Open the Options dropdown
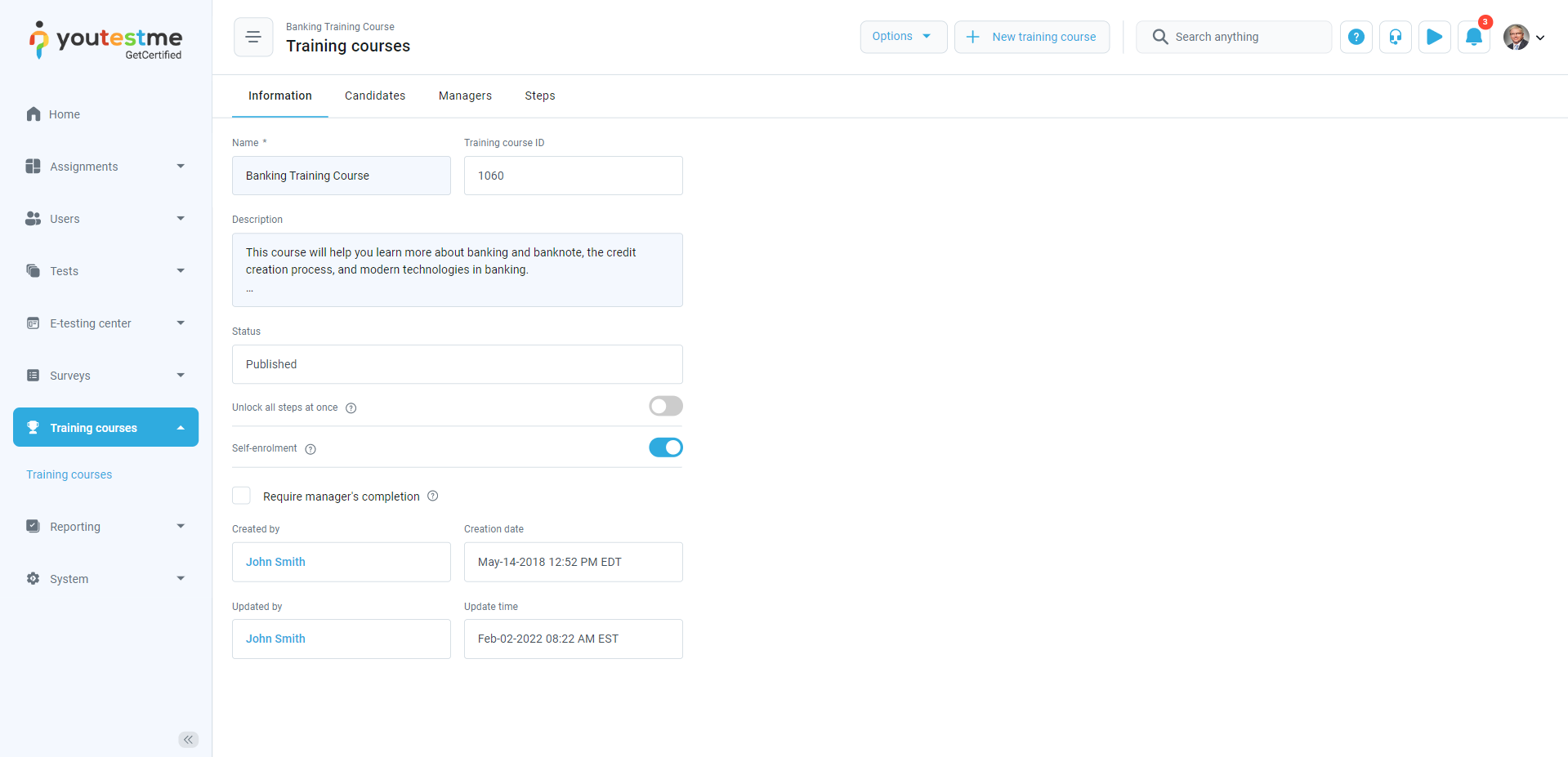 click(902, 37)
